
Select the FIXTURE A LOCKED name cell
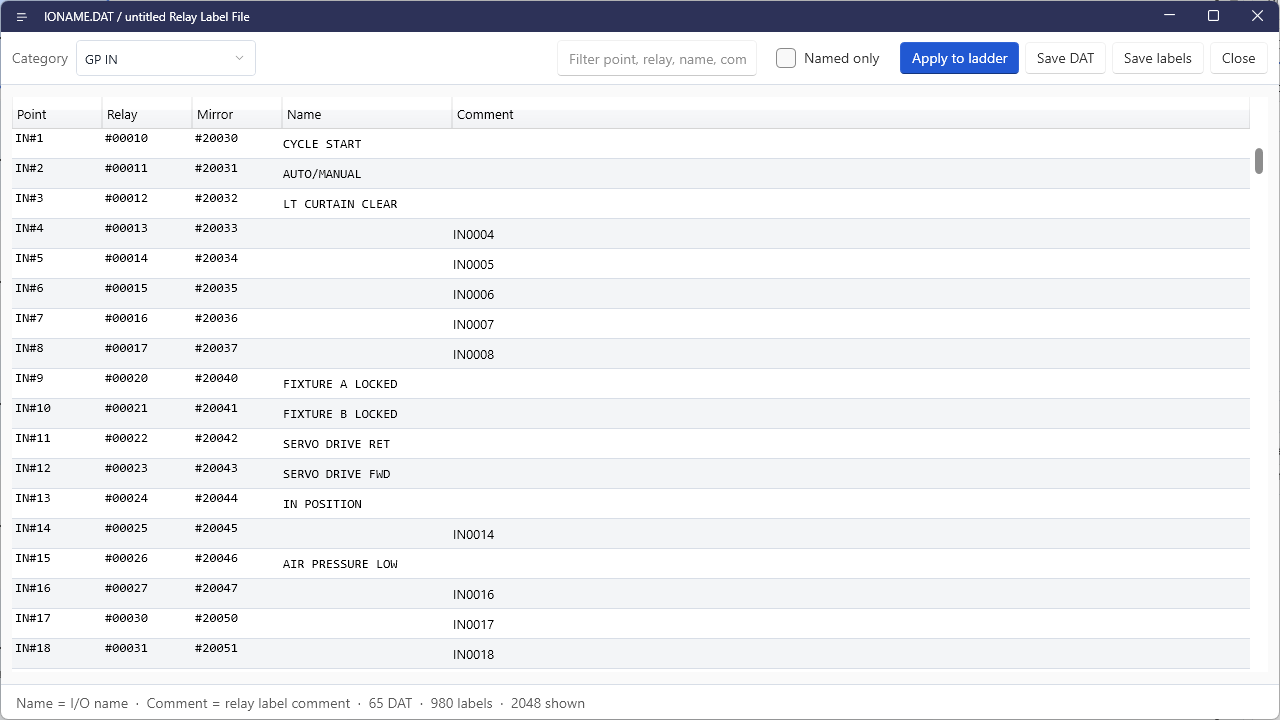(366, 384)
